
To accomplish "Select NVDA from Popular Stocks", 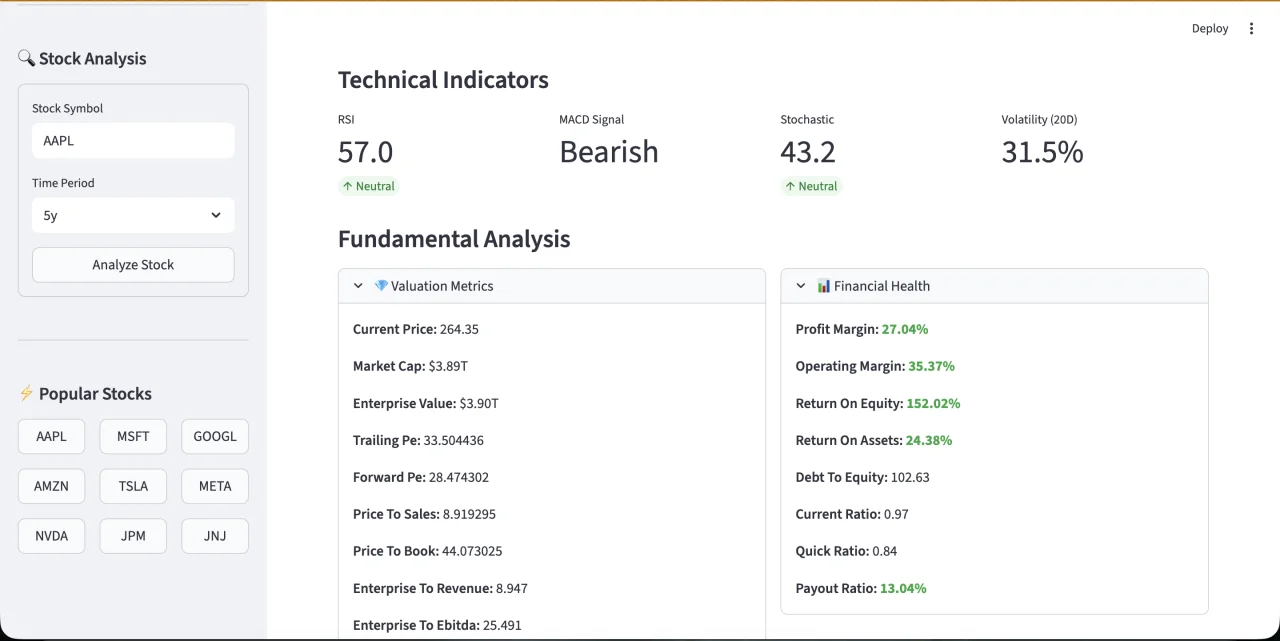I will pyautogui.click(x=52, y=536).
